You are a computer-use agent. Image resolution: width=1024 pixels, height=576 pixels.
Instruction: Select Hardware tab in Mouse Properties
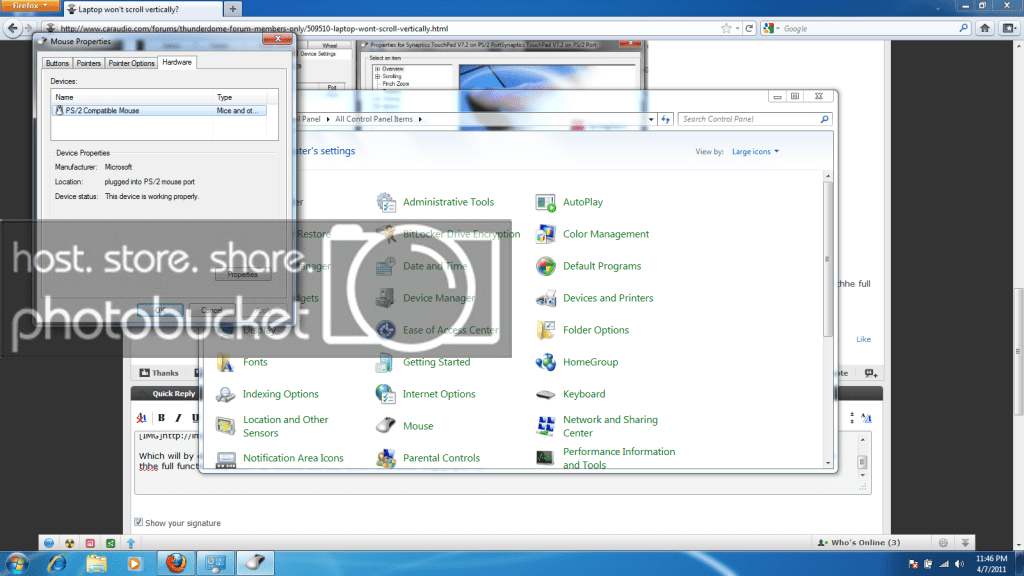[x=177, y=62]
